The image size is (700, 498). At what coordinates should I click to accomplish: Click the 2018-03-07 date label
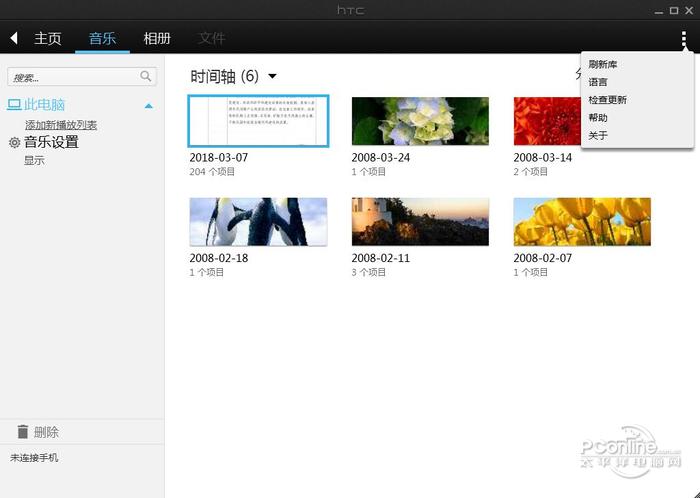click(219, 158)
